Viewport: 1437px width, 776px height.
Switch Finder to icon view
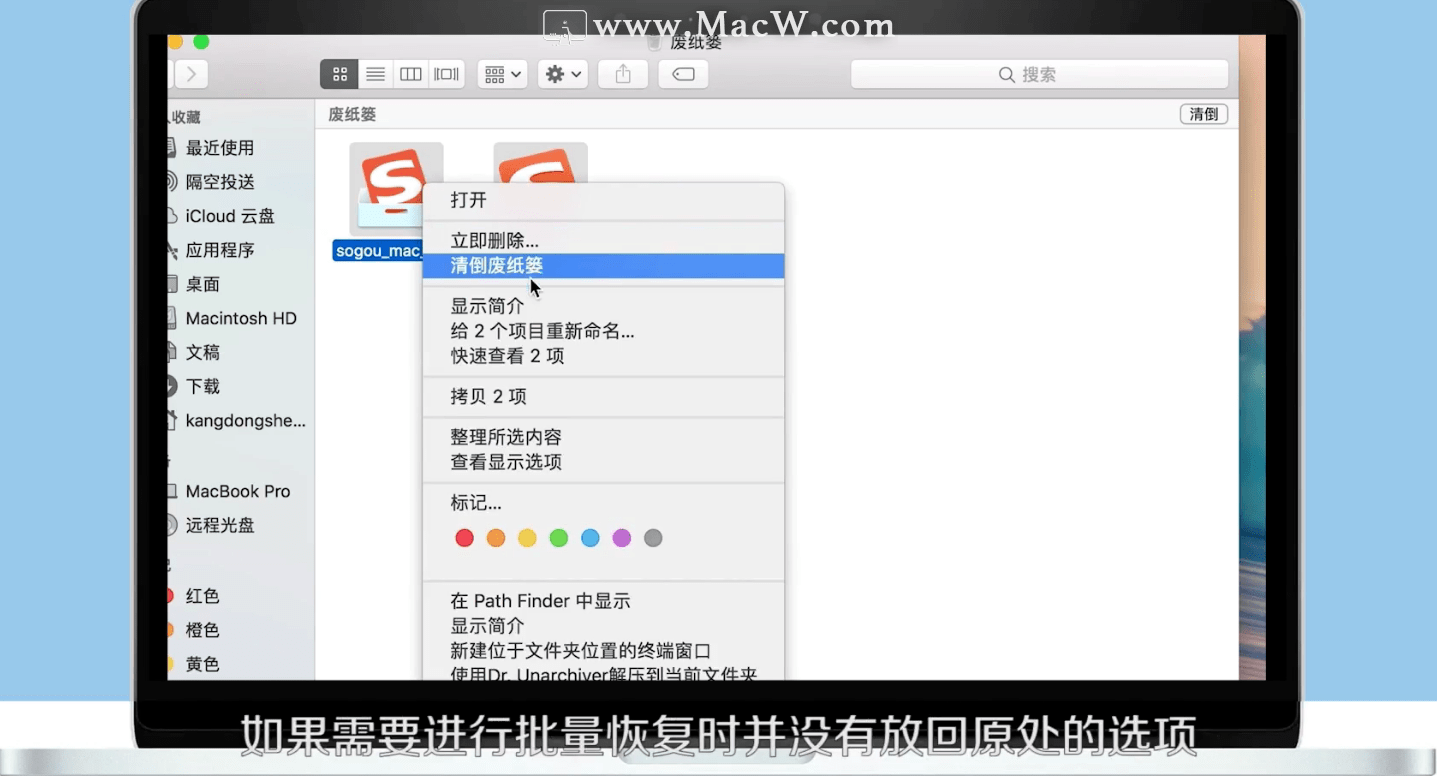click(x=339, y=74)
